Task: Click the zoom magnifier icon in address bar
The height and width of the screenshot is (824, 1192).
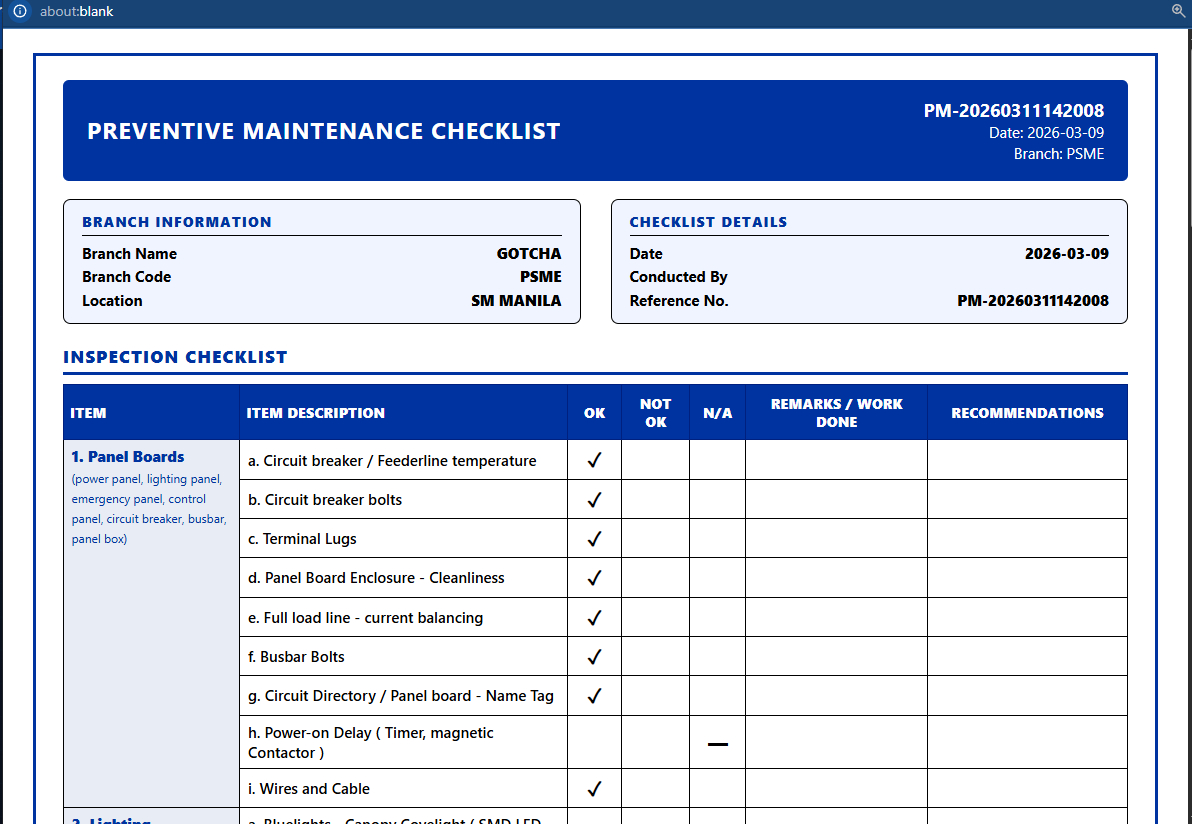Action: (1178, 11)
